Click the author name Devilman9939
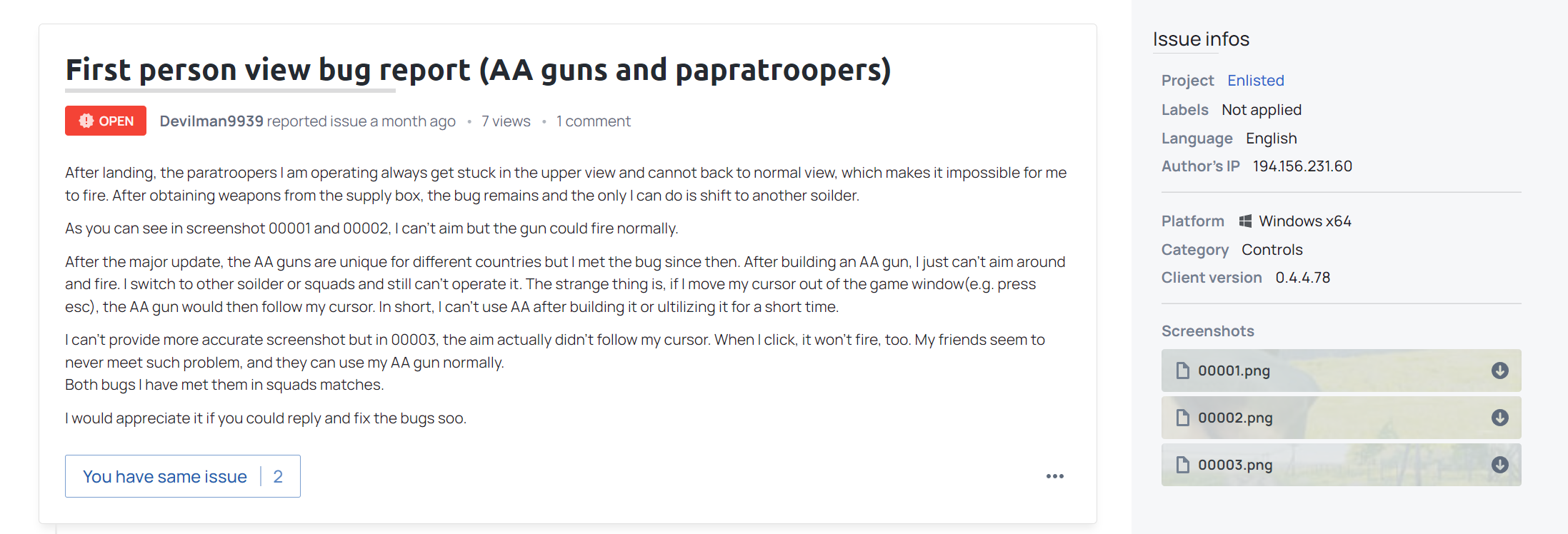This screenshot has width=1568, height=534. click(211, 121)
